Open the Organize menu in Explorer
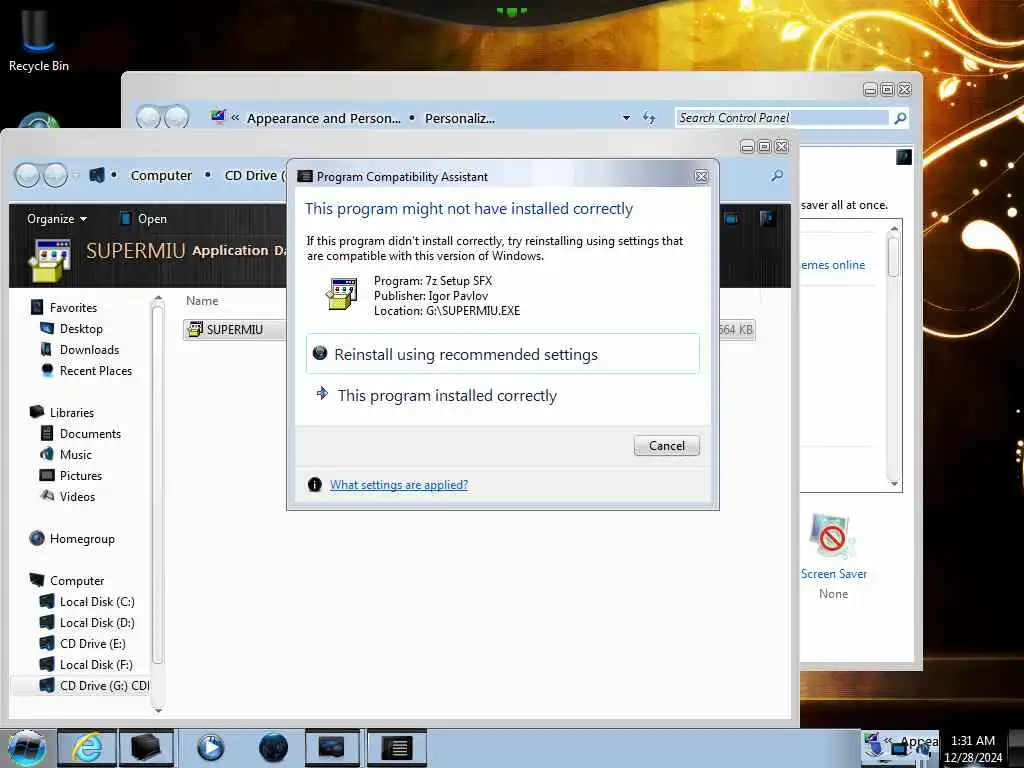Viewport: 1024px width, 768px height. (x=57, y=219)
